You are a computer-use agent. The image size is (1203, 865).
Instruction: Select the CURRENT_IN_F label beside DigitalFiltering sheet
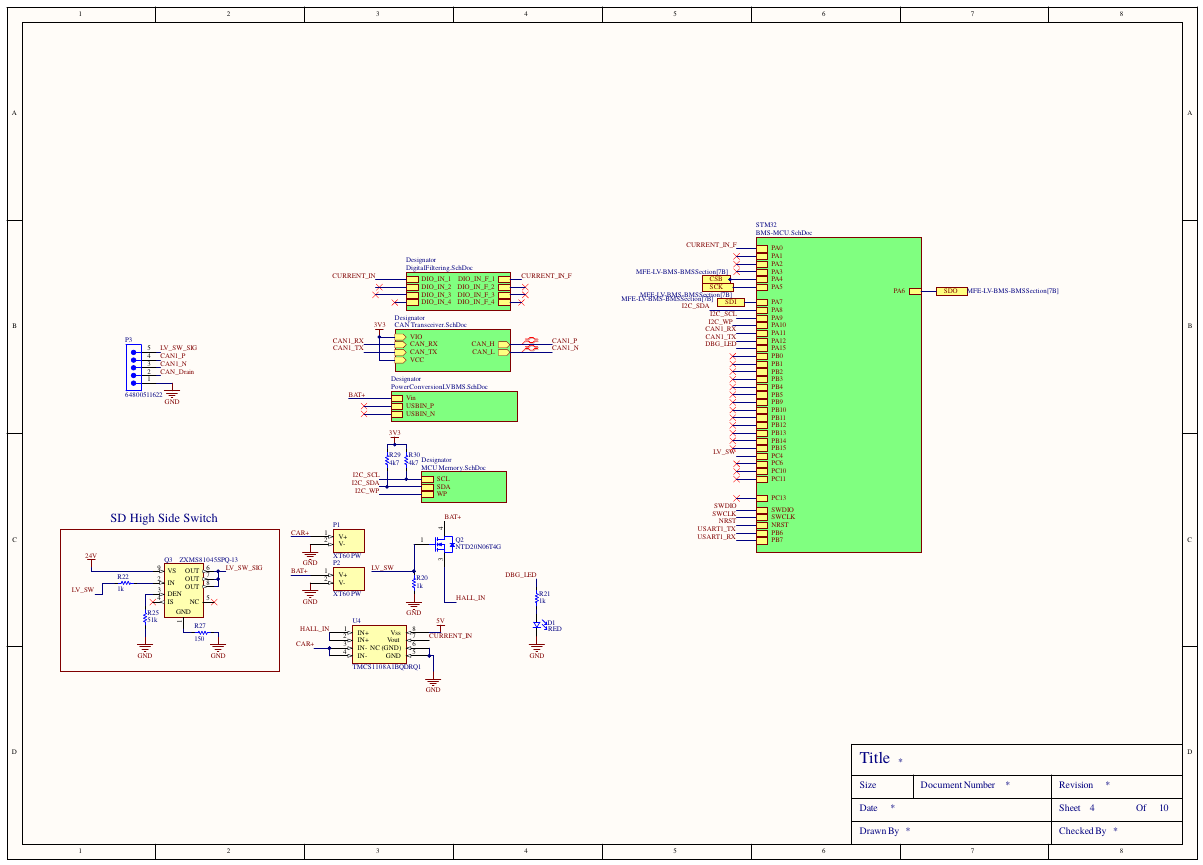pyautogui.click(x=546, y=275)
